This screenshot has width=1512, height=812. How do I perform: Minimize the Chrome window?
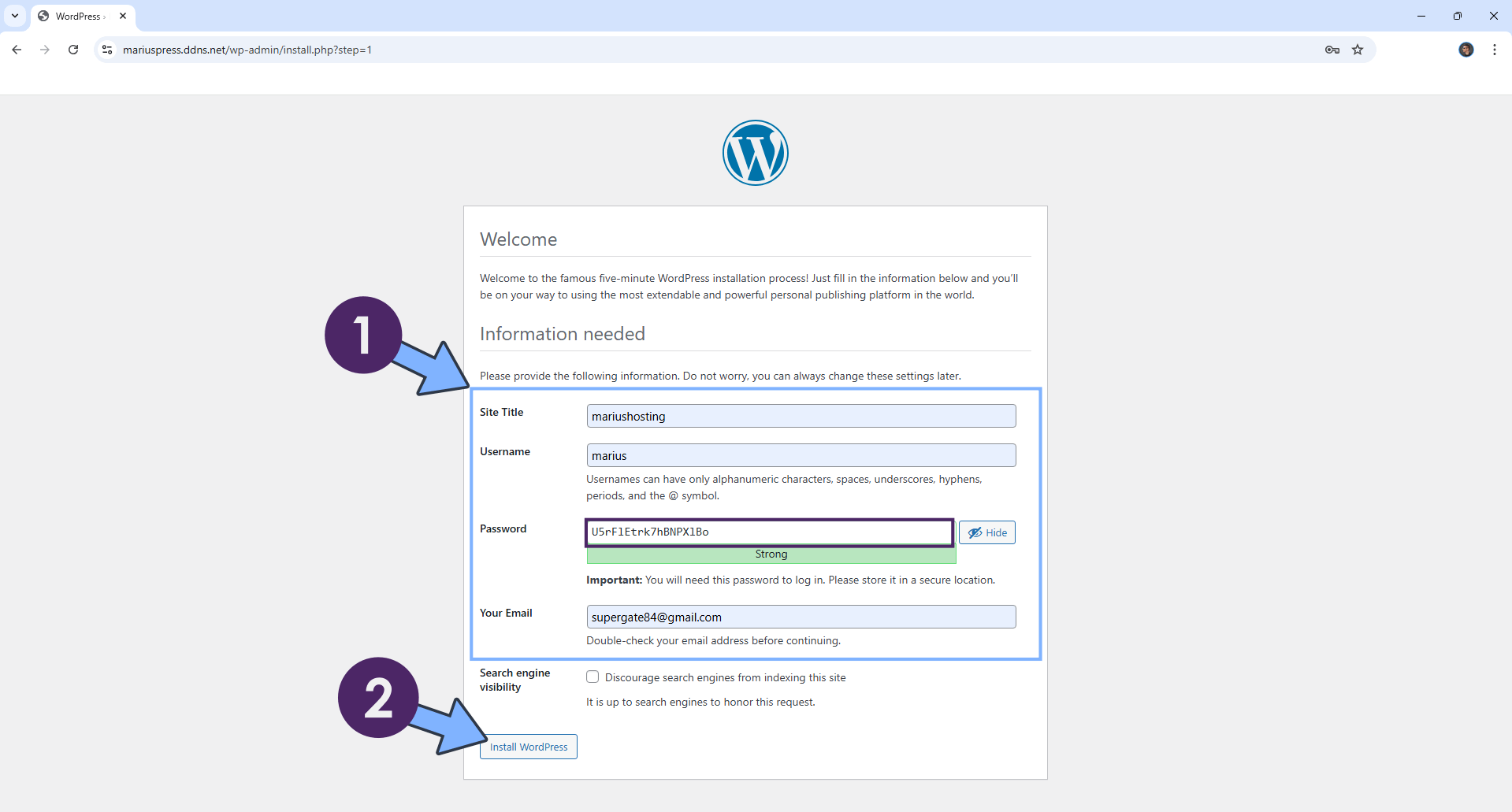tap(1421, 16)
